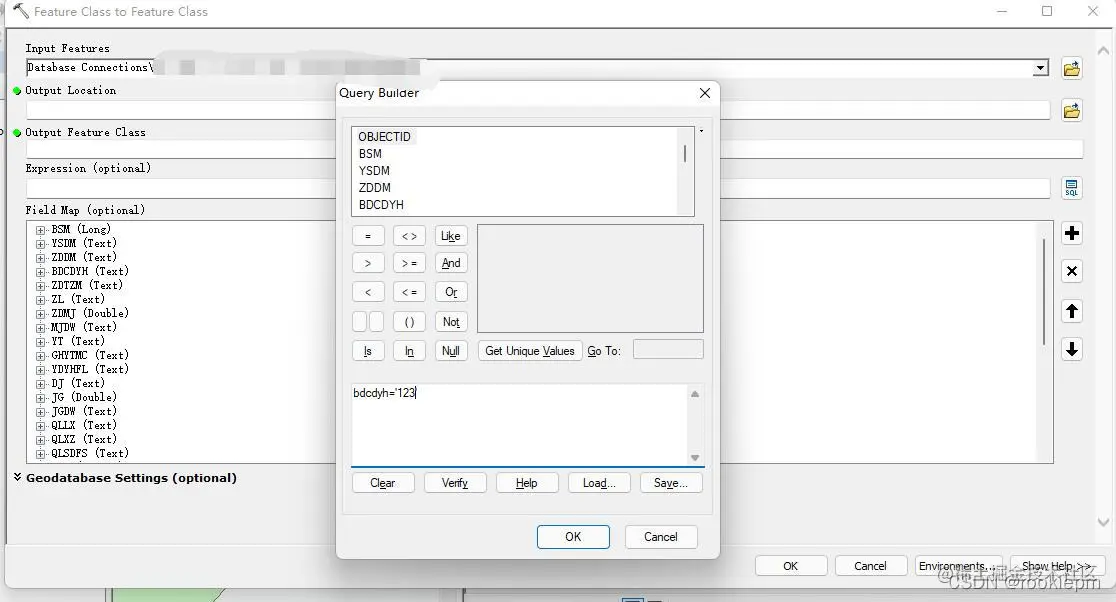Viewport: 1116px width, 602px height.
Task: Focus the Go To input box
Action: 668,349
